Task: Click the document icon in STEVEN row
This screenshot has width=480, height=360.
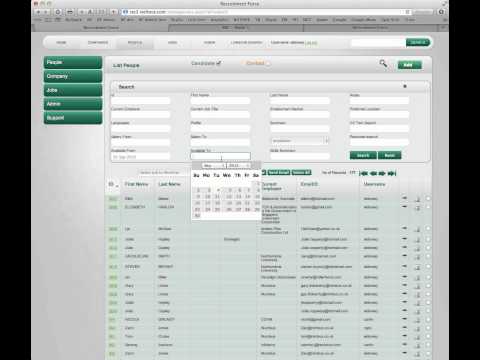Action: point(417,268)
